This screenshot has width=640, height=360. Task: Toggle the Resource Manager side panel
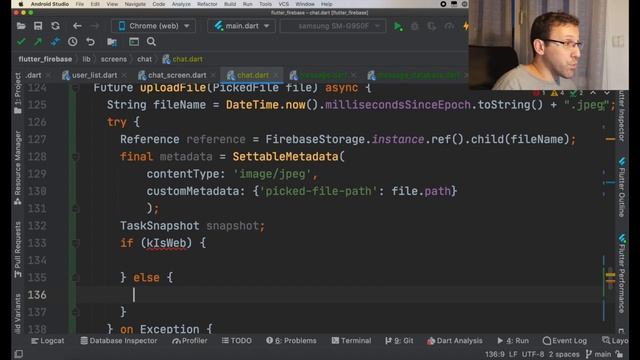coord(18,167)
